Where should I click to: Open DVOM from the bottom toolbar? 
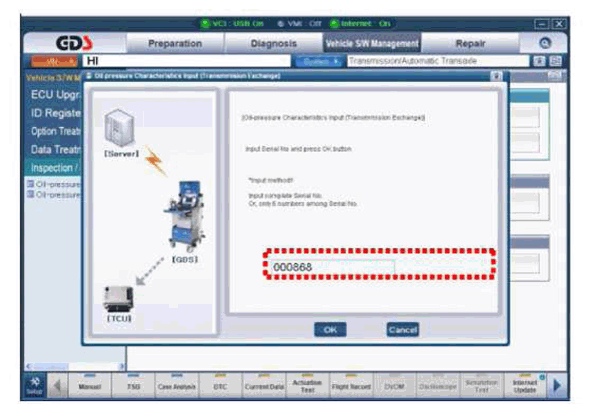click(395, 386)
